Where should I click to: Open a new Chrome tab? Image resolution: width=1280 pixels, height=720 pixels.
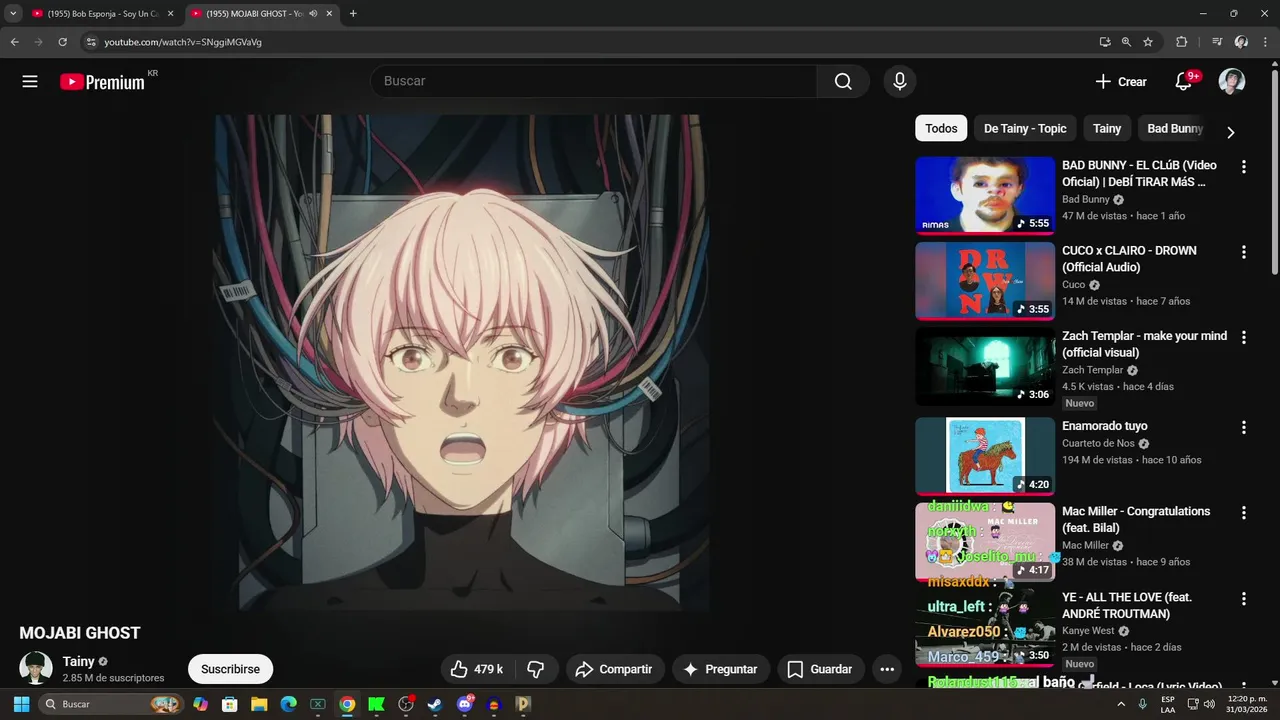point(353,14)
